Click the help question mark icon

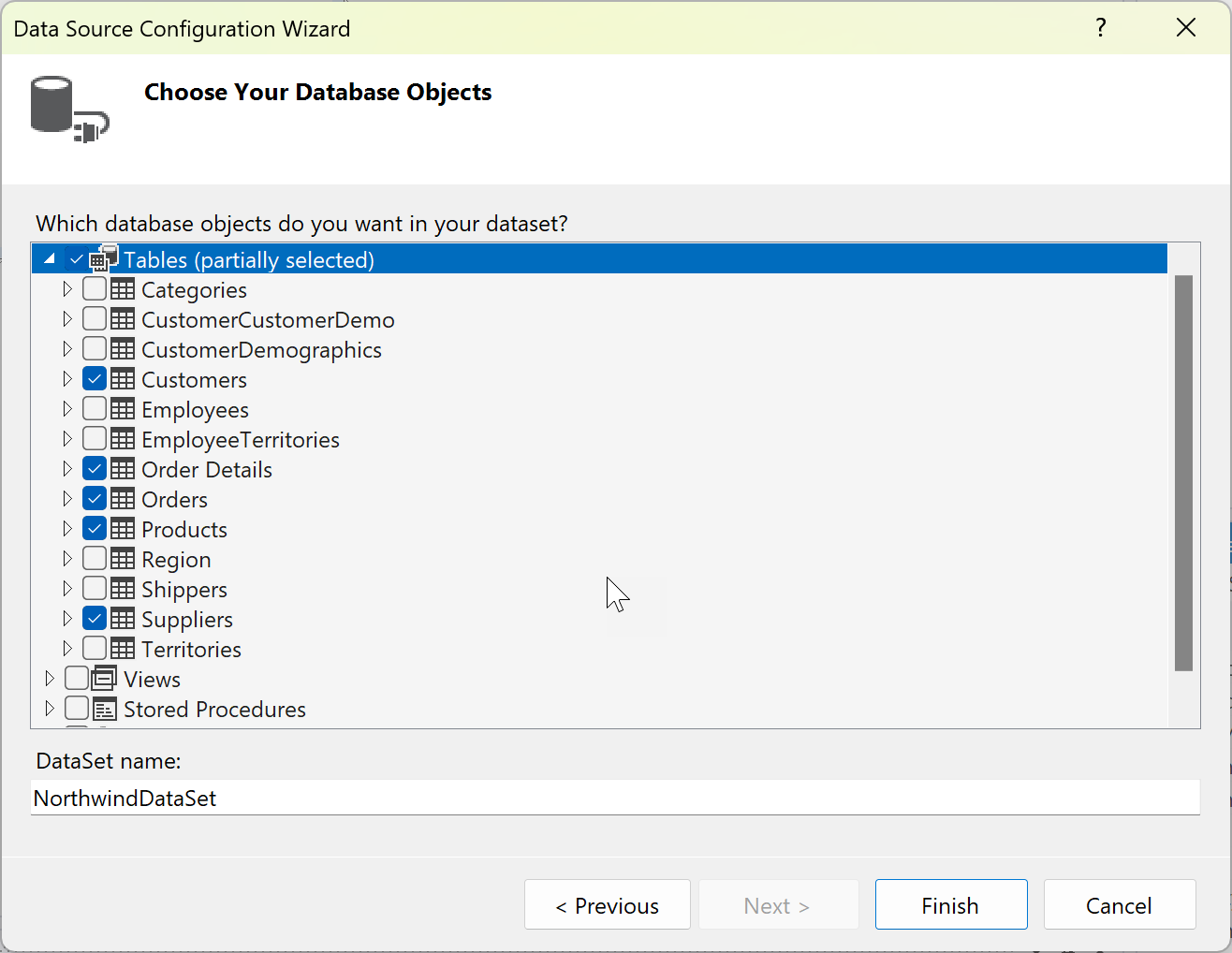click(1100, 28)
